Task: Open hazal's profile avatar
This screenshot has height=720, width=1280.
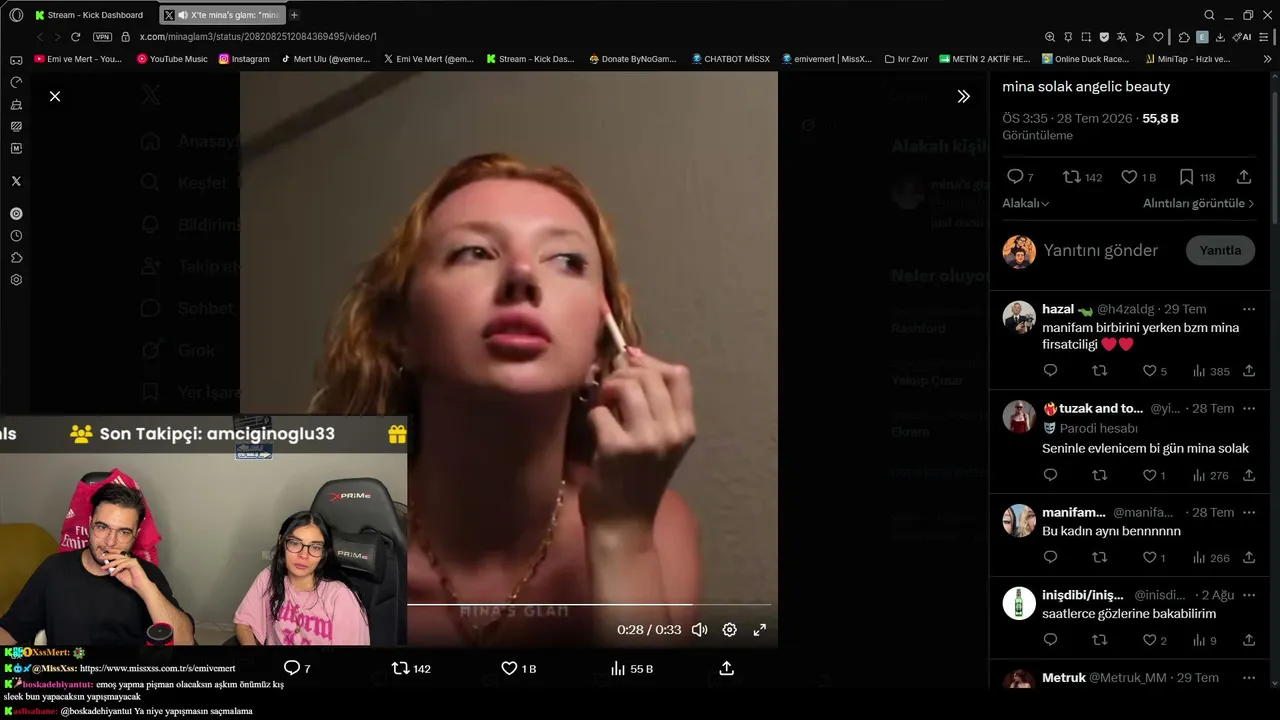Action: coord(1019,317)
